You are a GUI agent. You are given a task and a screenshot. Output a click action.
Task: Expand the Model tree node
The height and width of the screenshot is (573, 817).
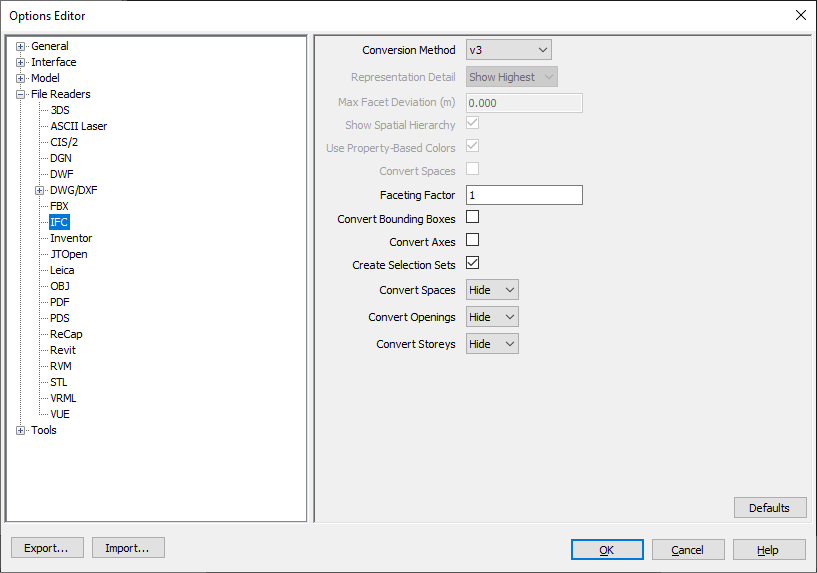[x=20, y=79]
